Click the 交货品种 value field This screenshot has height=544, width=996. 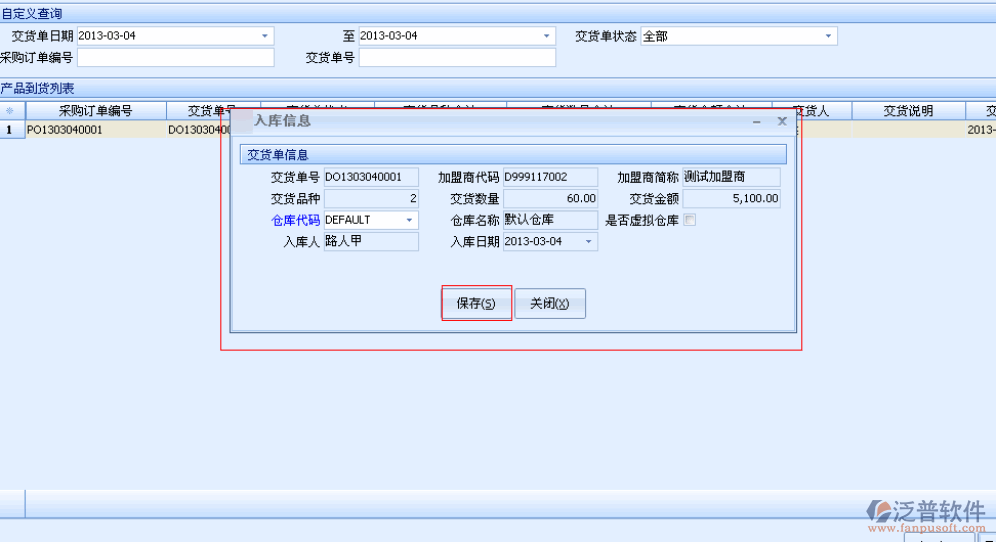click(371, 198)
